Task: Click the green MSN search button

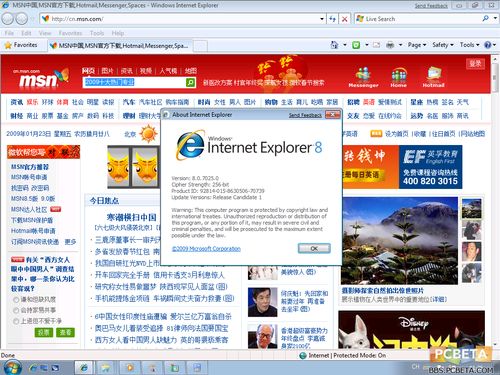Action: coord(190,82)
